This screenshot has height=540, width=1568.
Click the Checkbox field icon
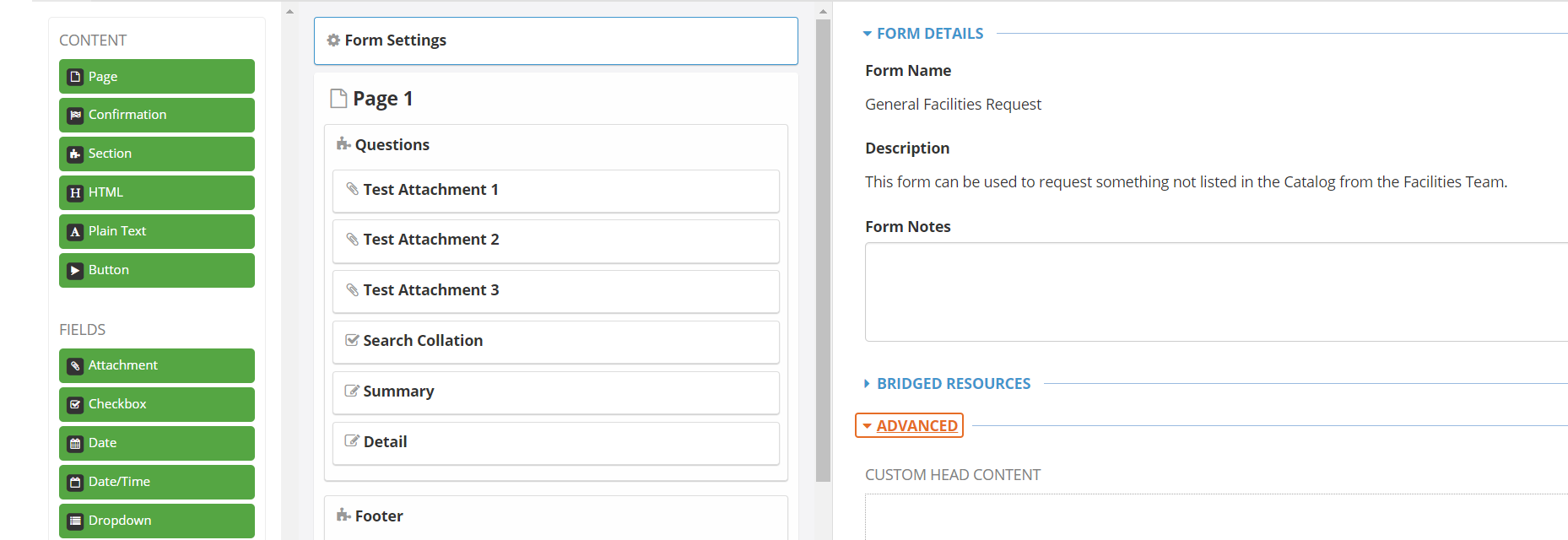click(75, 405)
